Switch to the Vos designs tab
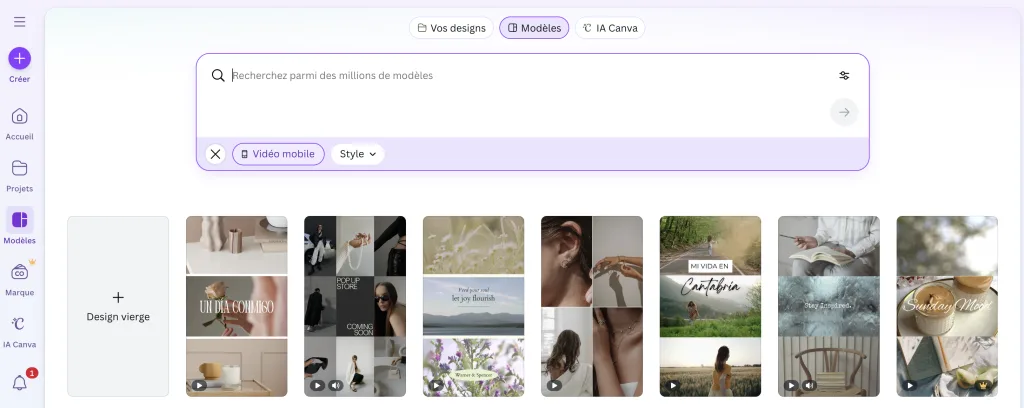 [x=451, y=28]
